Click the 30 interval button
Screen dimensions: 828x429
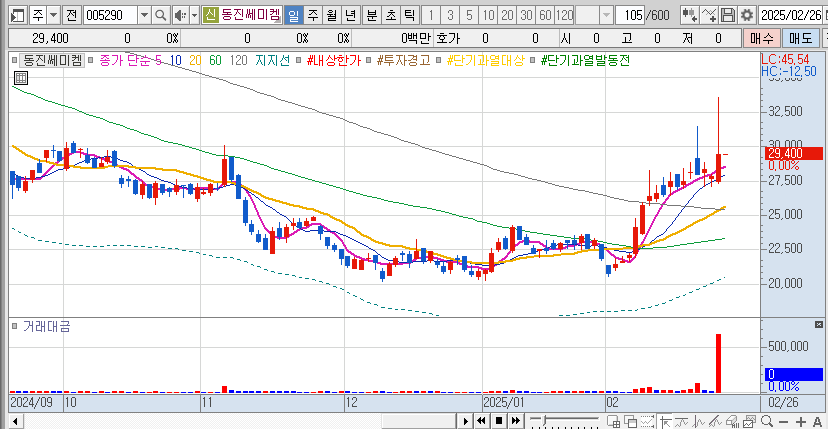pyautogui.click(x=526, y=15)
